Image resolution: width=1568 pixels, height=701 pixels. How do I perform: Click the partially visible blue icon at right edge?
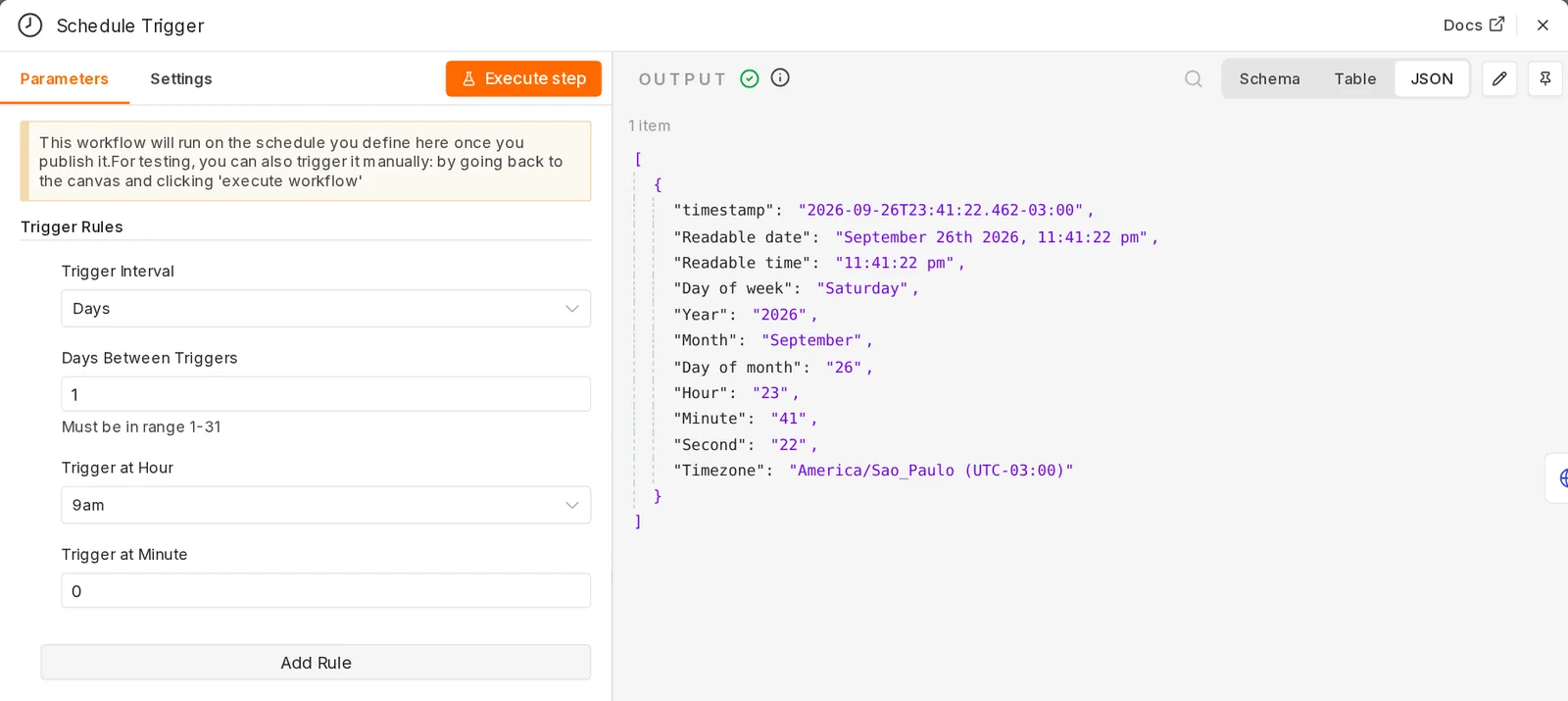click(1561, 478)
